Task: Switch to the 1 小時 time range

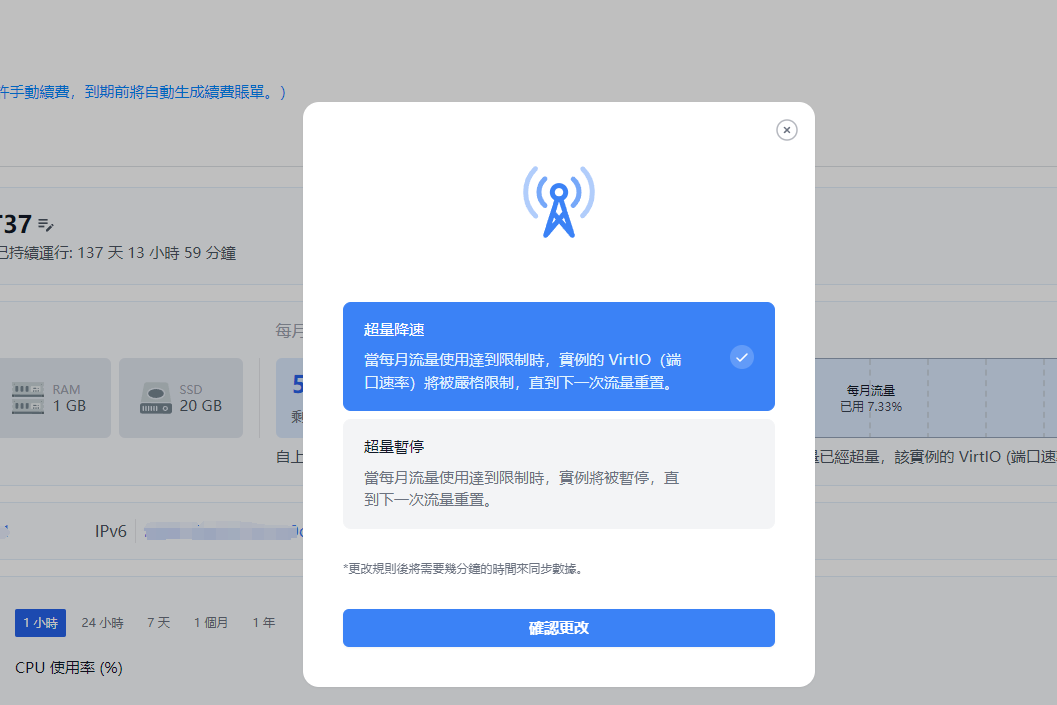Action: (40, 623)
